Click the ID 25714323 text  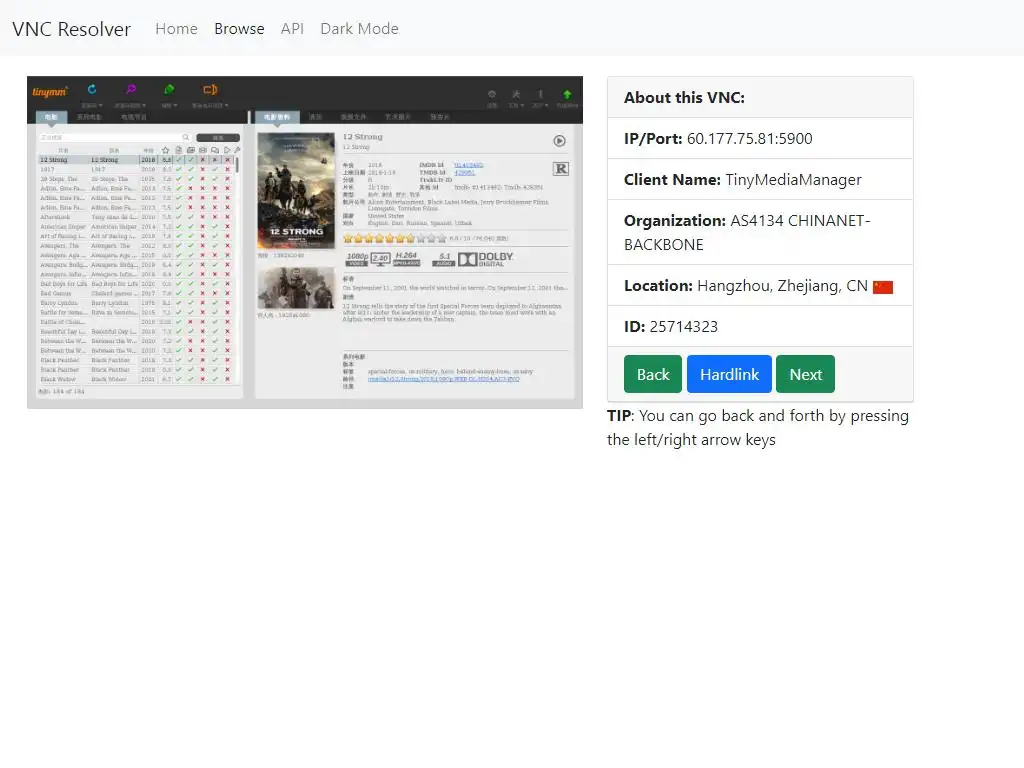tap(671, 327)
